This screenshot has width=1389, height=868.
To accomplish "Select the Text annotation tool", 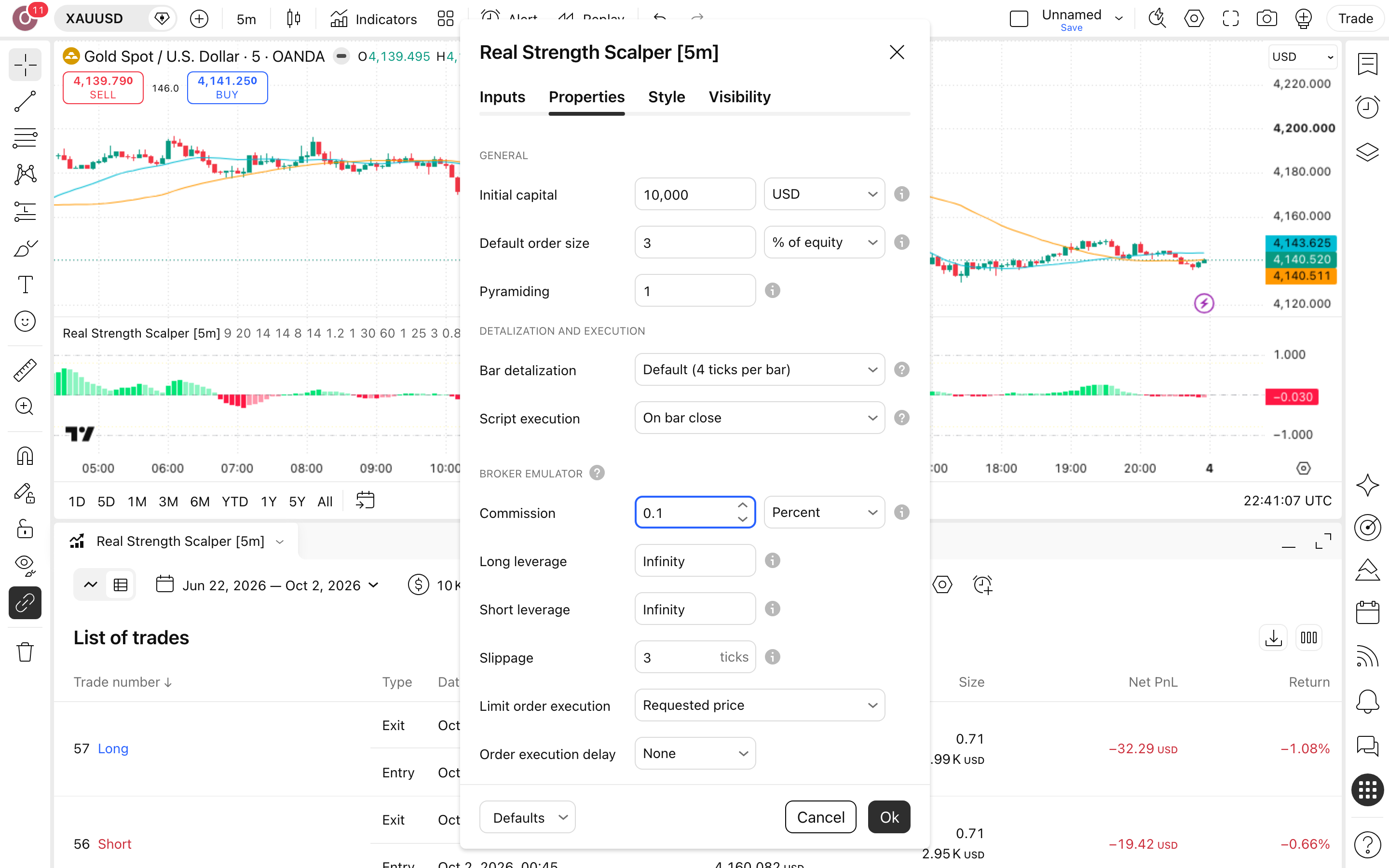I will 25,284.
